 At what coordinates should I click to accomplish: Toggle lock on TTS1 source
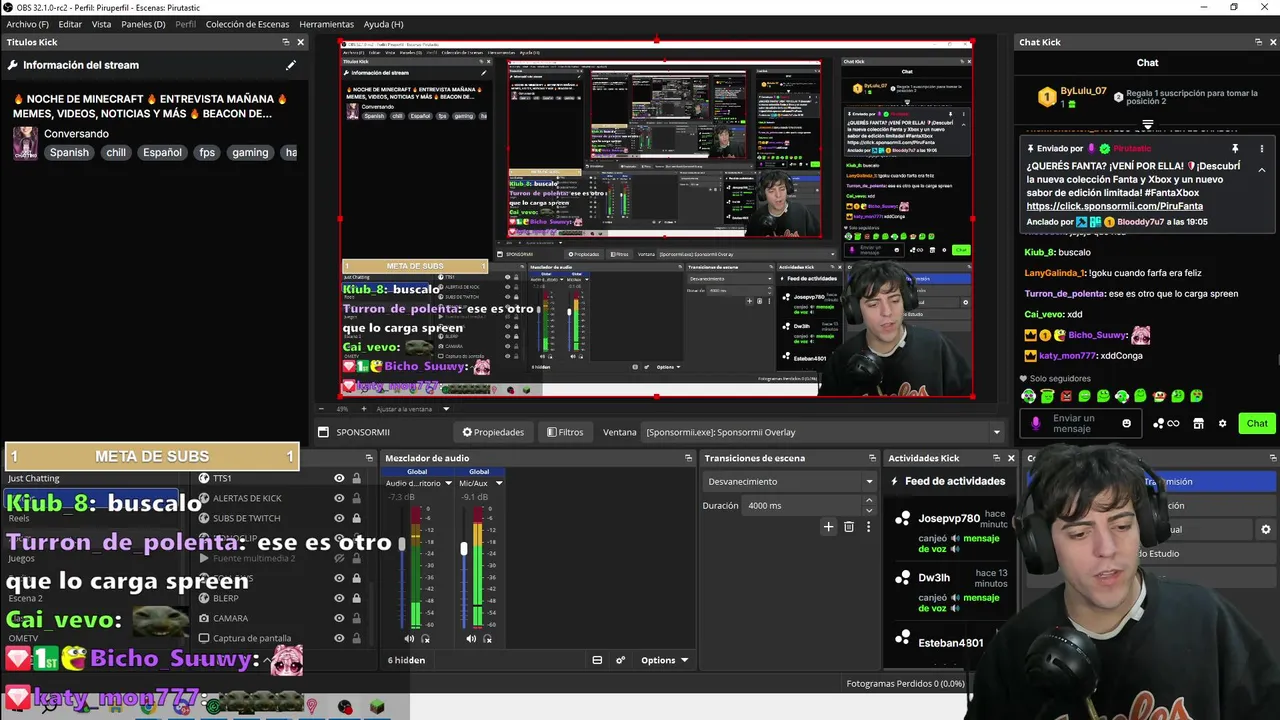(356, 478)
